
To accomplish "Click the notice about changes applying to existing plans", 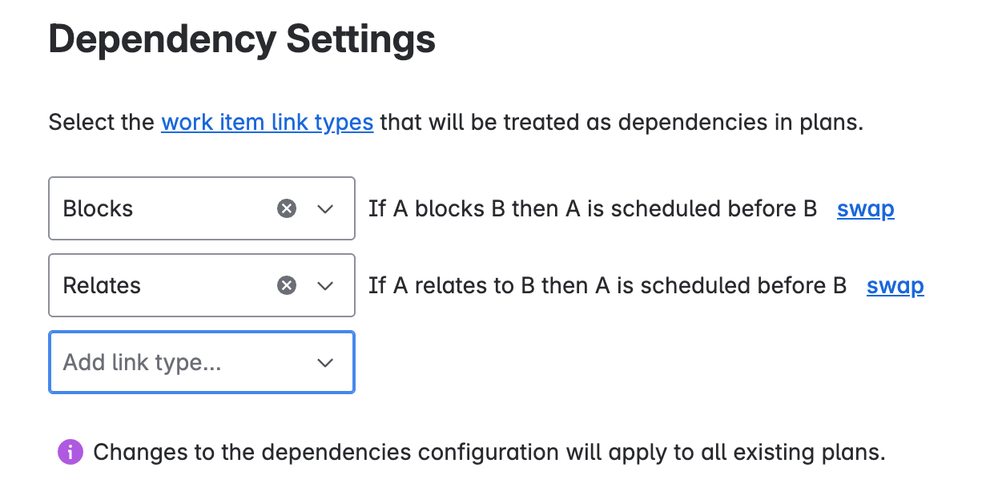I will click(489, 453).
